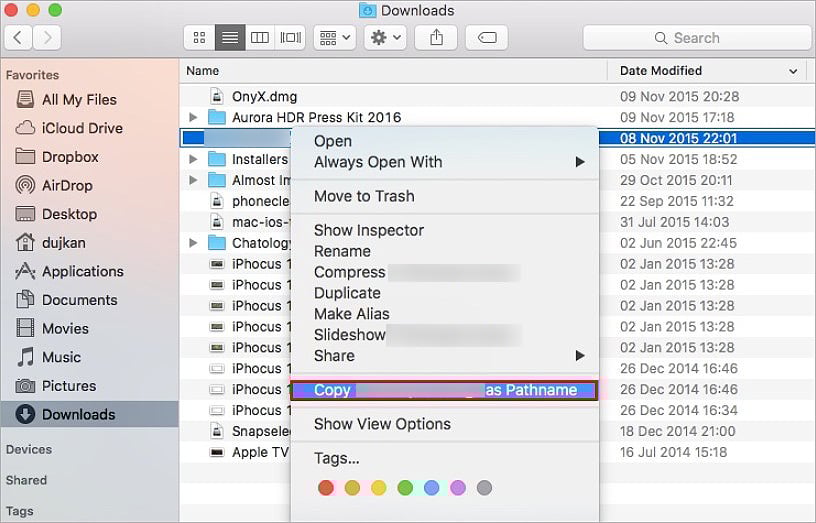Click the Share toolbar button
The height and width of the screenshot is (523, 816).
(436, 37)
